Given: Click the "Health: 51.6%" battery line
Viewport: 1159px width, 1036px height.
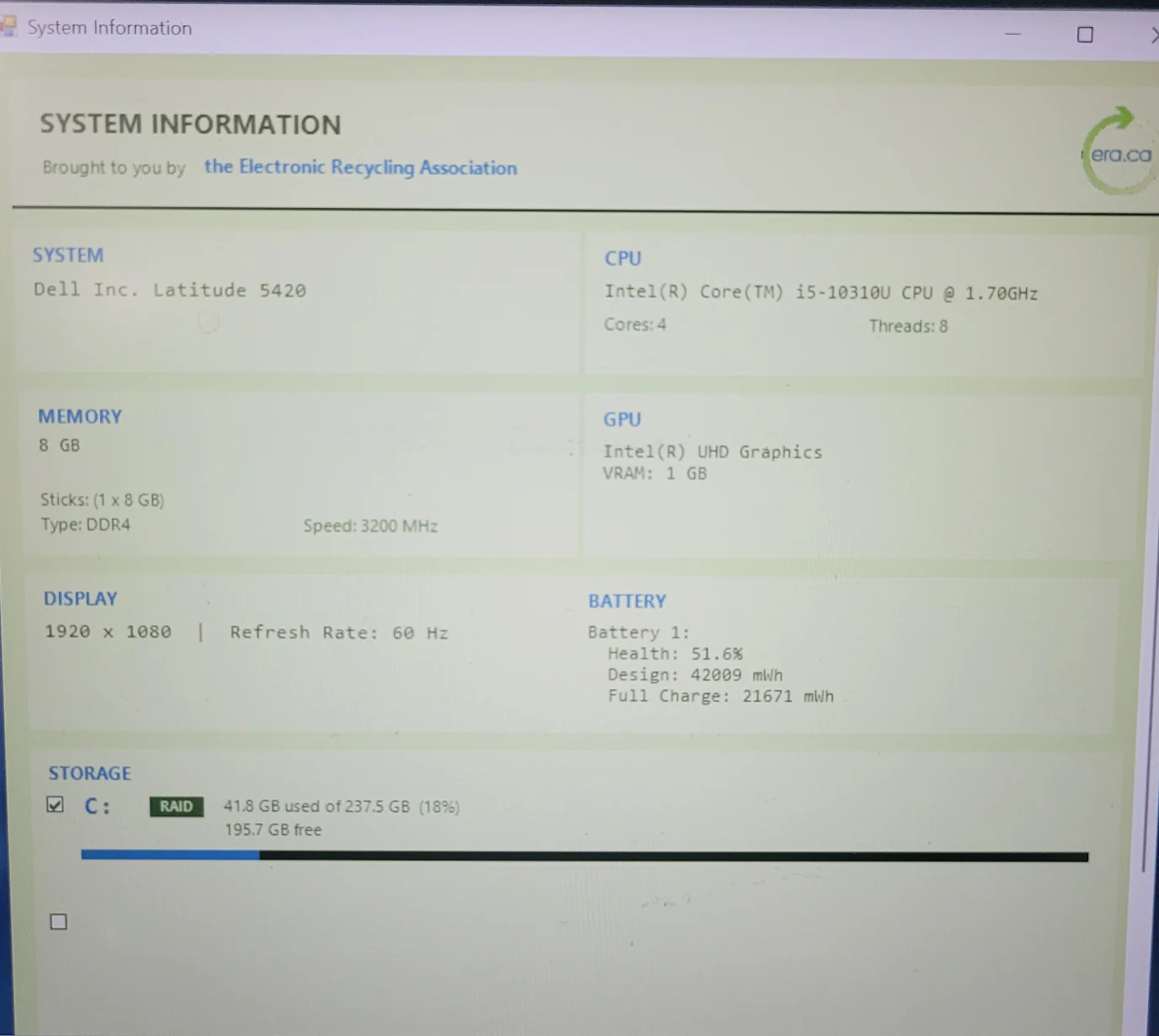Looking at the screenshot, I should 676,654.
